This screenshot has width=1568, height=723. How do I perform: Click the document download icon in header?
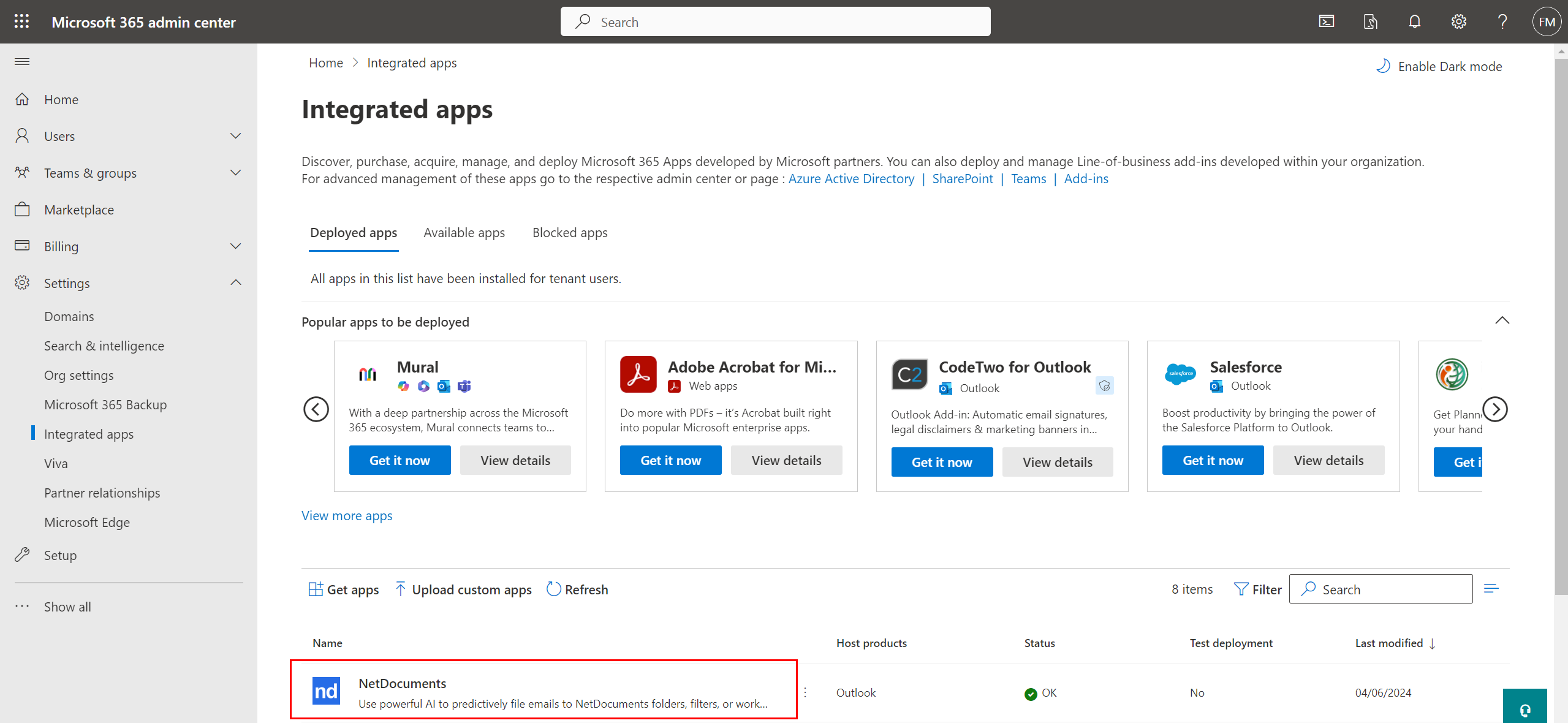(x=1371, y=22)
